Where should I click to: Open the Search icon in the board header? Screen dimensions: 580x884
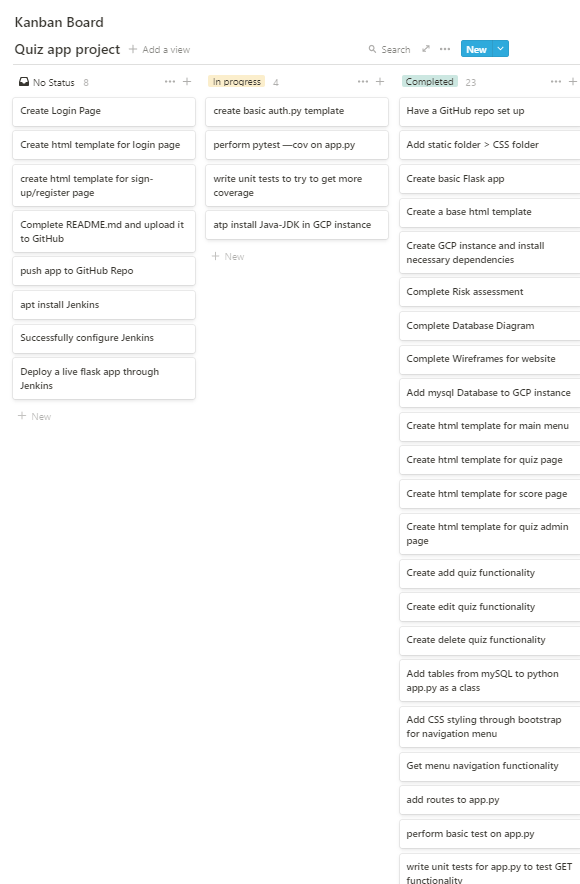371,49
